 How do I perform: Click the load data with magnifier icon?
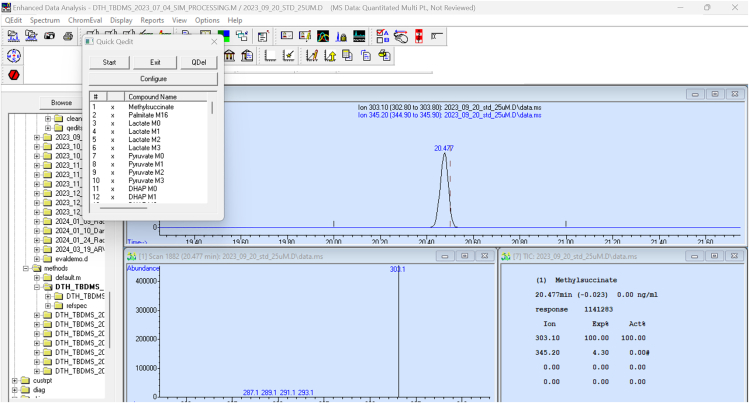tap(32, 36)
